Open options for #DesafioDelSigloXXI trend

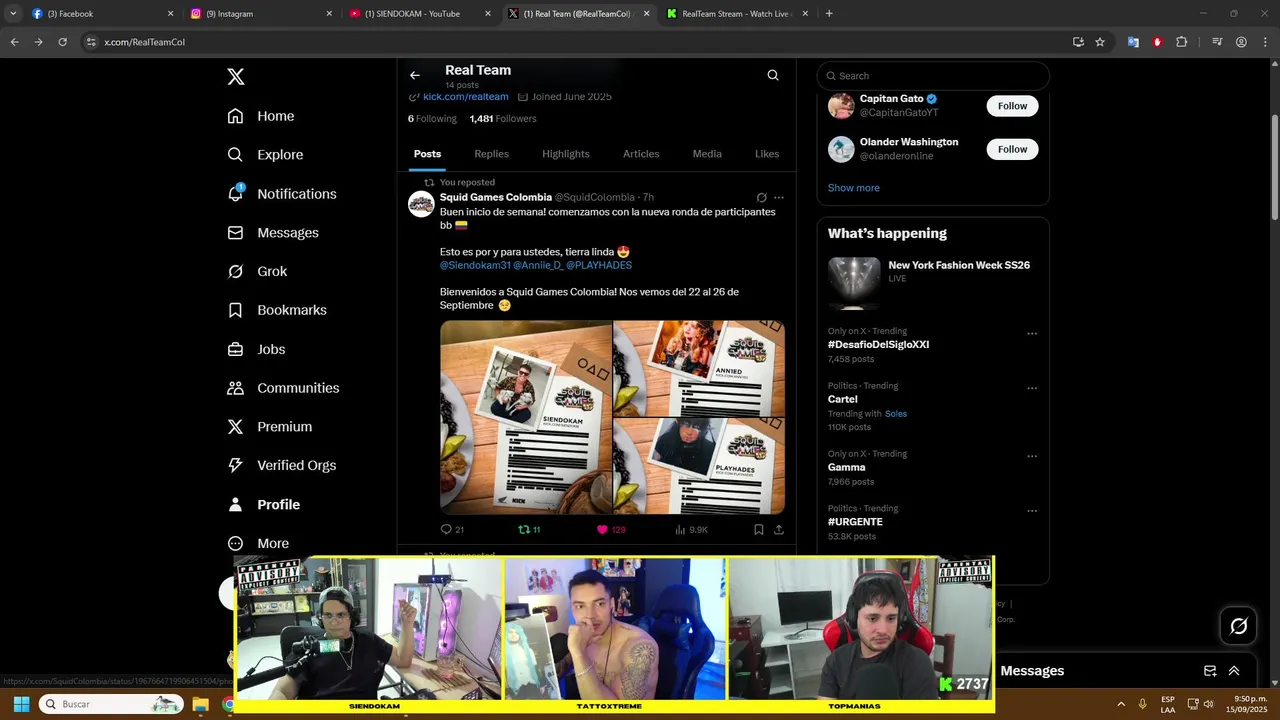pos(1032,334)
